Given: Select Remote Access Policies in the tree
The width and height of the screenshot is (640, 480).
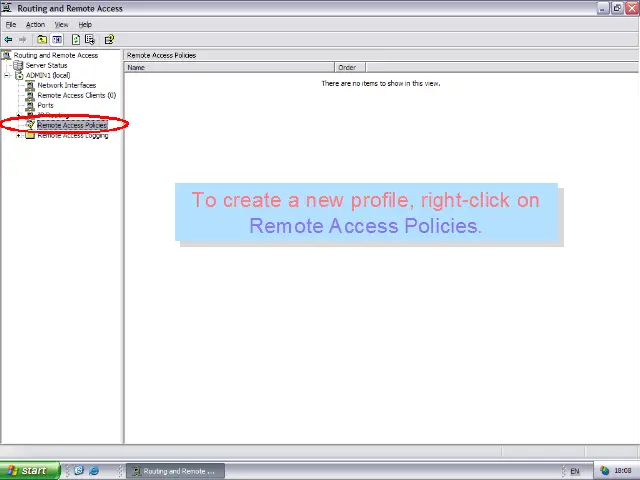Looking at the screenshot, I should [72, 125].
